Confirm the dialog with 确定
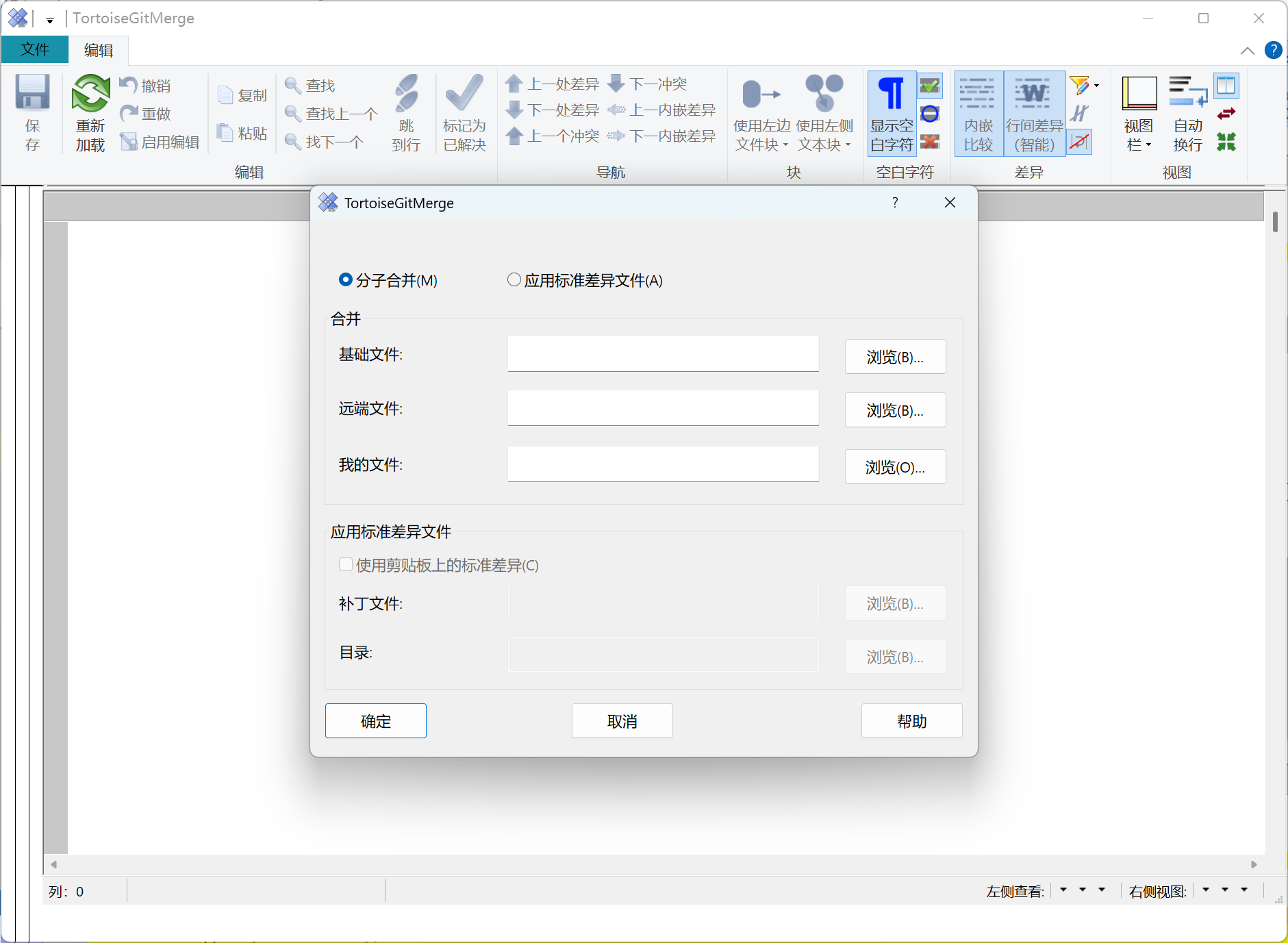Viewport: 1288px width, 943px height. (x=376, y=721)
